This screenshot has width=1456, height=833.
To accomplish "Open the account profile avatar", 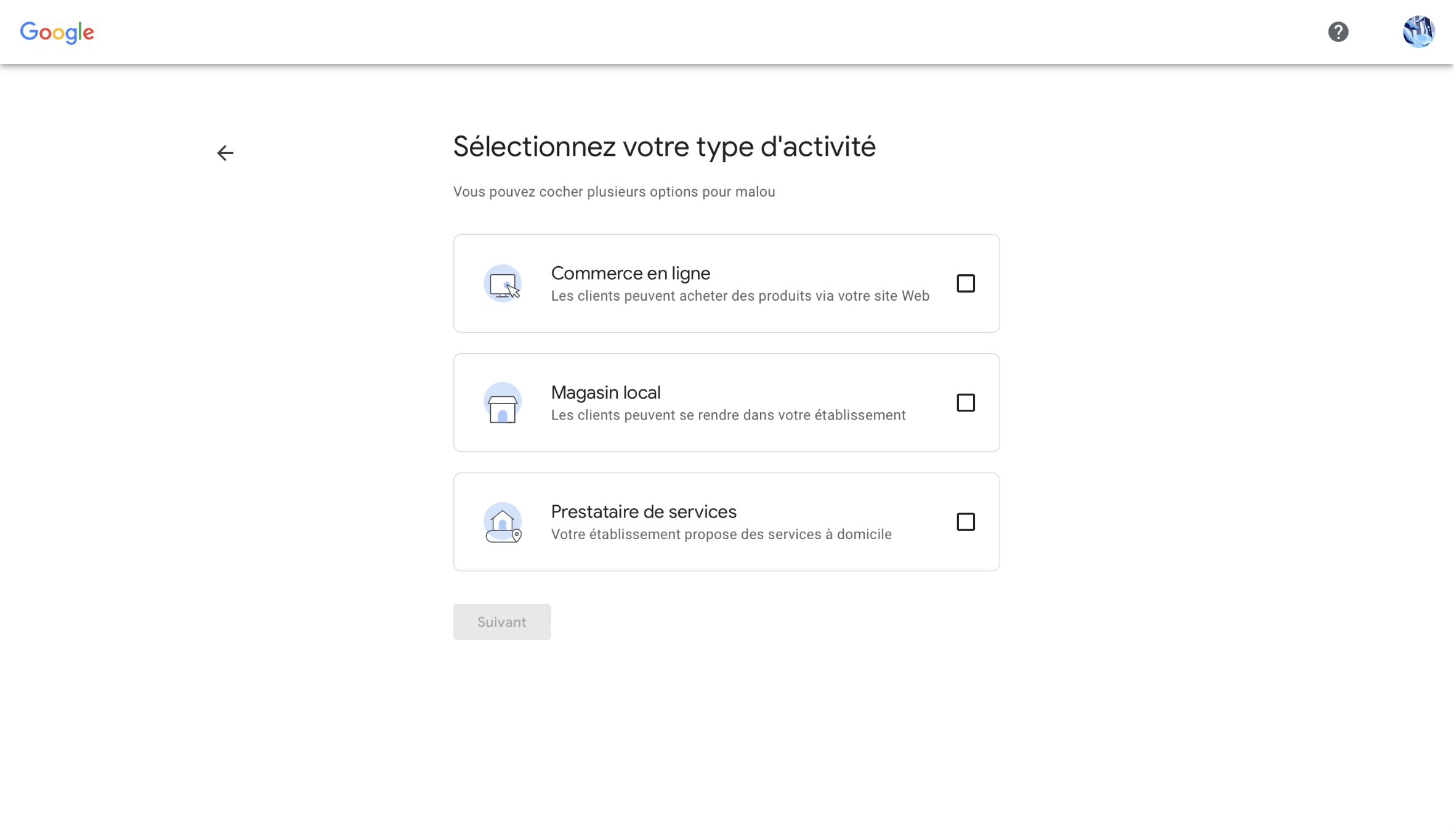I will pyautogui.click(x=1418, y=32).
